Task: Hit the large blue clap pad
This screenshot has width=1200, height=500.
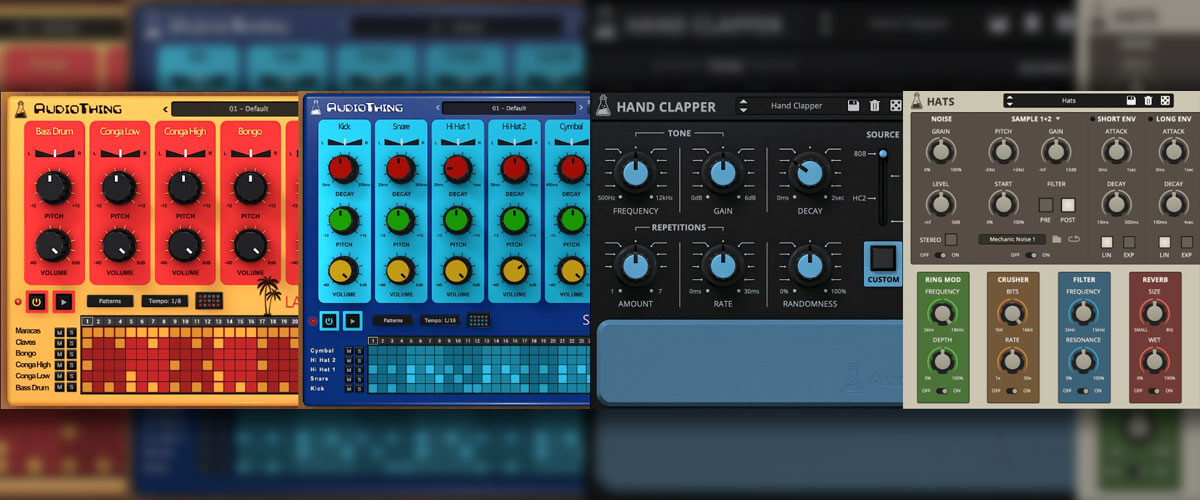Action: pyautogui.click(x=749, y=362)
